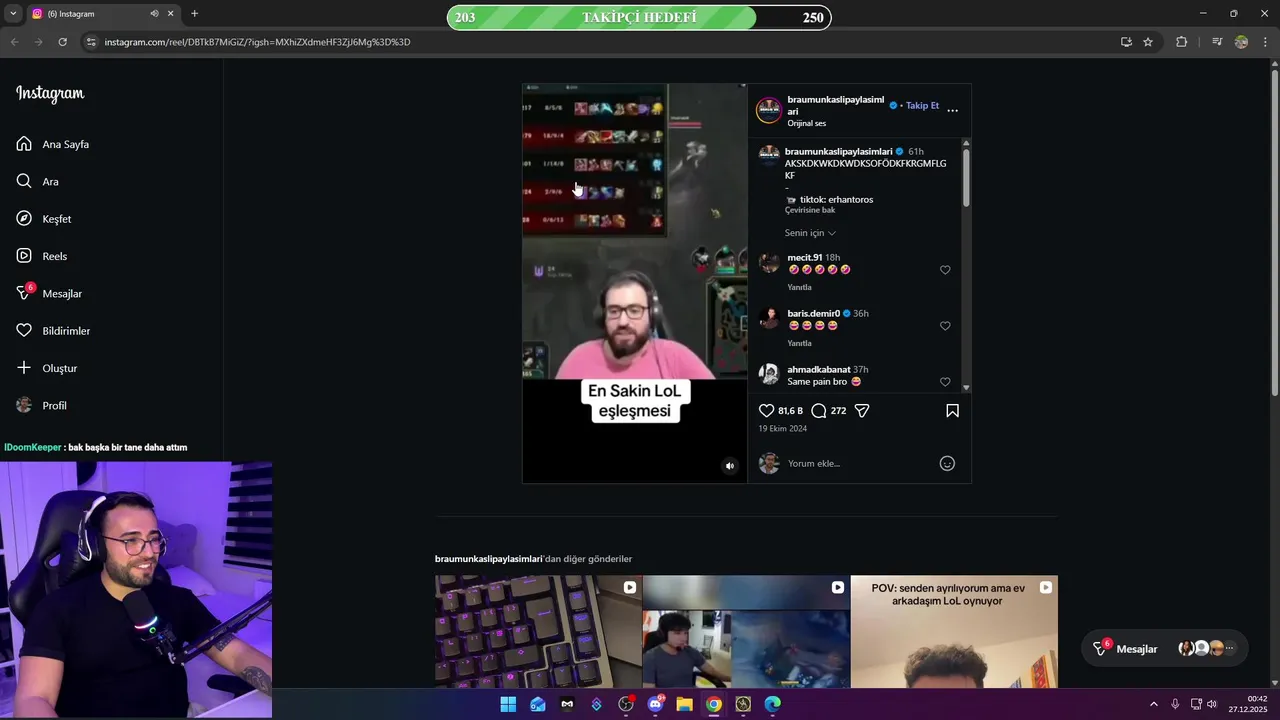Viewport: 1280px width, 720px height.
Task: Expand tab search dropdown arrow
Action: coord(13,14)
